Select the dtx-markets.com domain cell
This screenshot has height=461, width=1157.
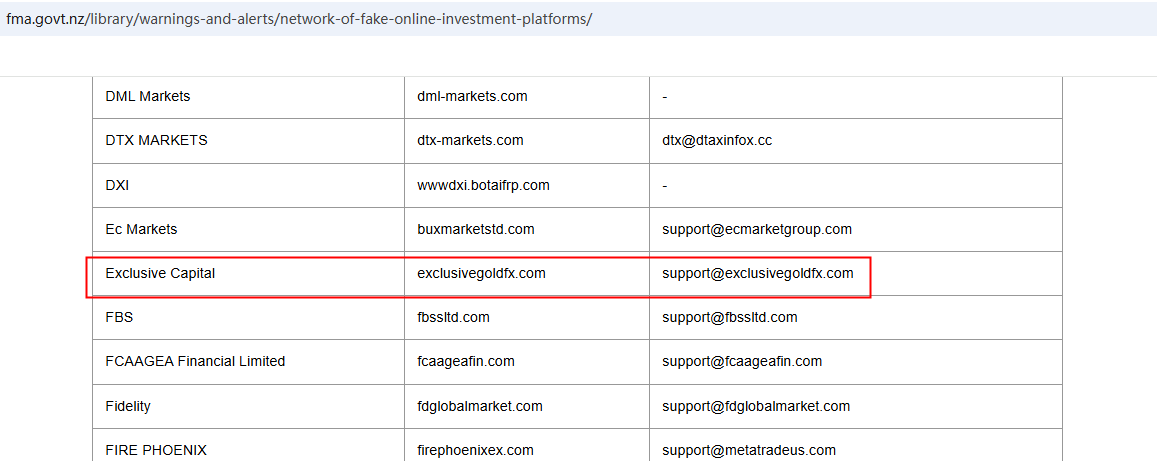click(527, 140)
